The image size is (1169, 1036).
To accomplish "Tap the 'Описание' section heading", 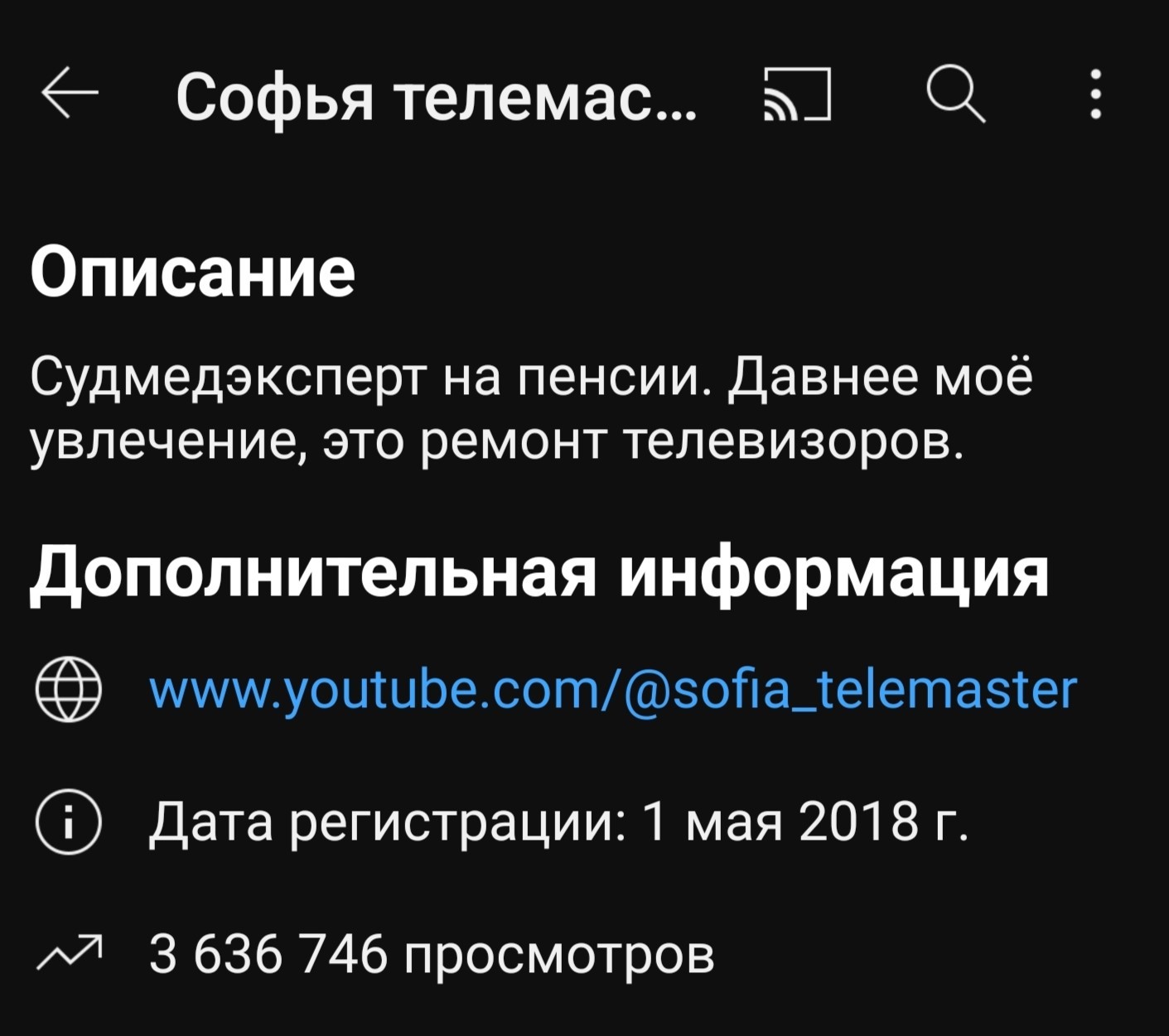I will [193, 272].
